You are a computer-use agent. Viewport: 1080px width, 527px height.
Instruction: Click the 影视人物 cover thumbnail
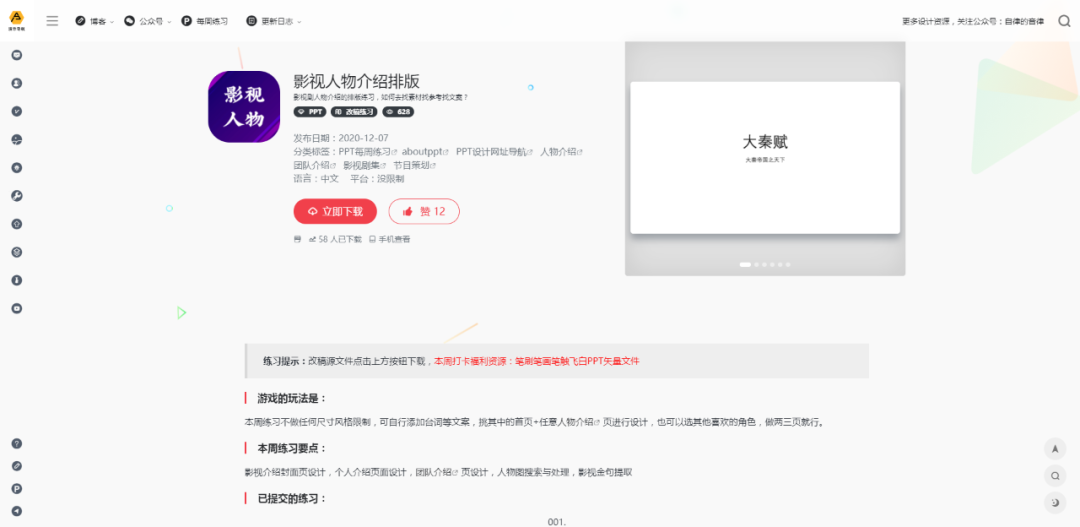(x=244, y=107)
